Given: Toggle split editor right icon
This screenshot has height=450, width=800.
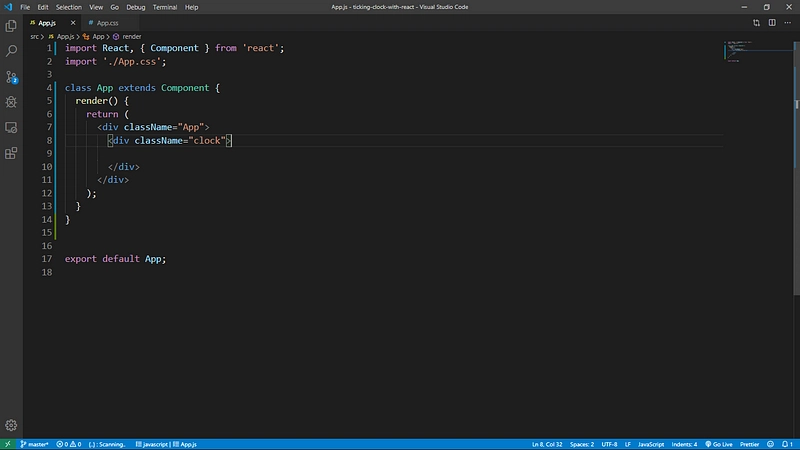Looking at the screenshot, I should pyautogui.click(x=772, y=23).
